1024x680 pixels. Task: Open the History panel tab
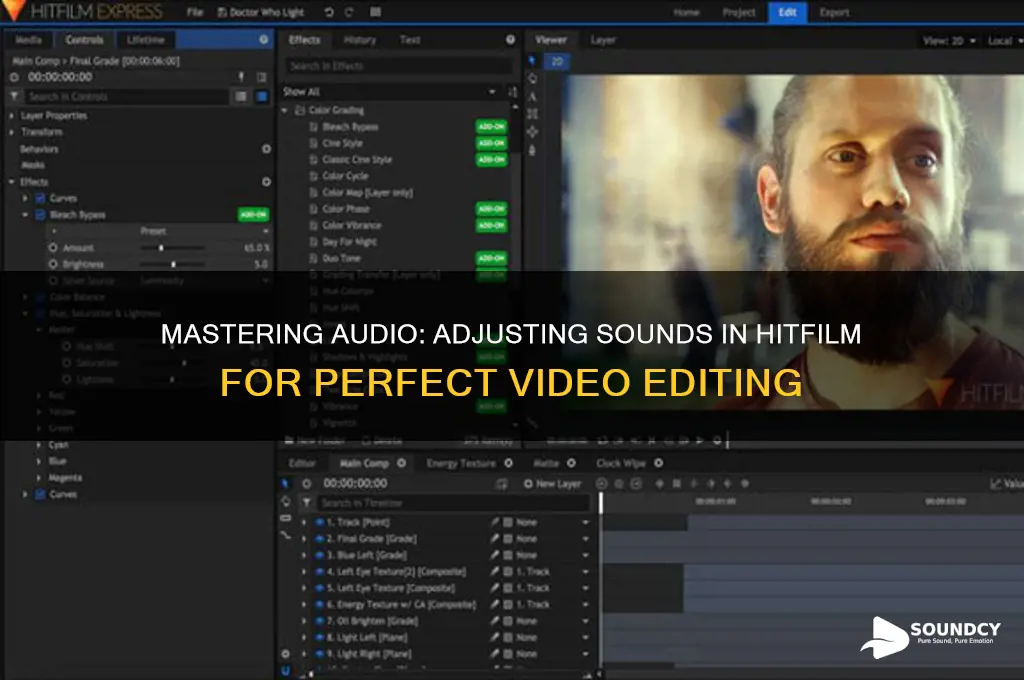[x=360, y=40]
